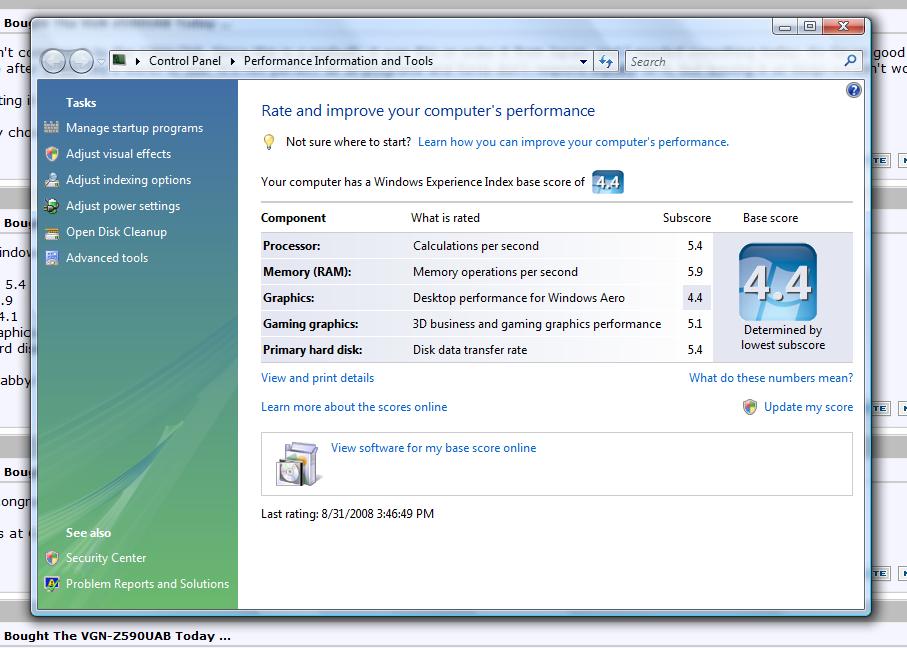Screen dimensions: 907x648
Task: Click the Manage startup programs icon
Action: pos(51,127)
